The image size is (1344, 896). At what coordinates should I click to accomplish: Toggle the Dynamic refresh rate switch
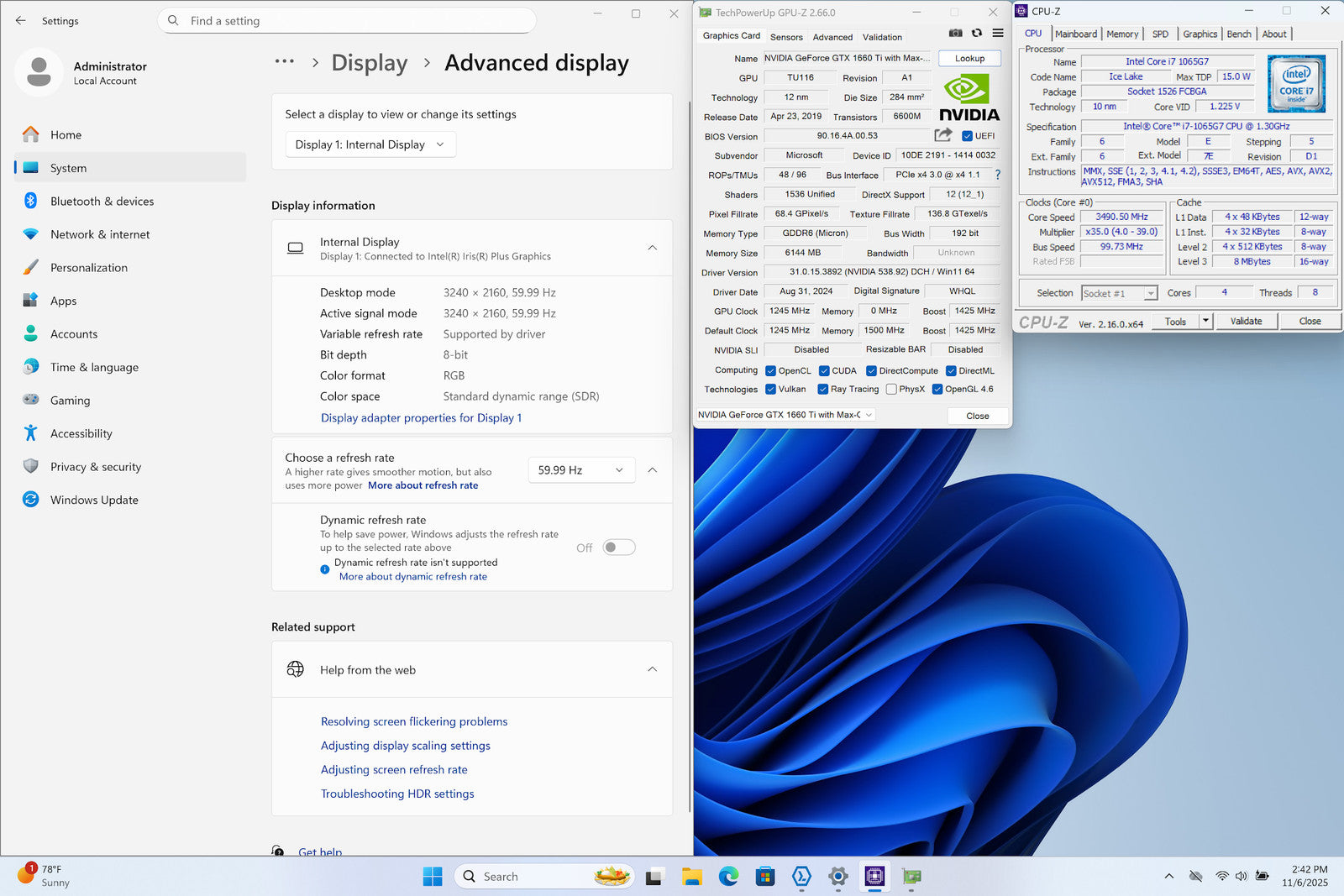pyautogui.click(x=619, y=548)
